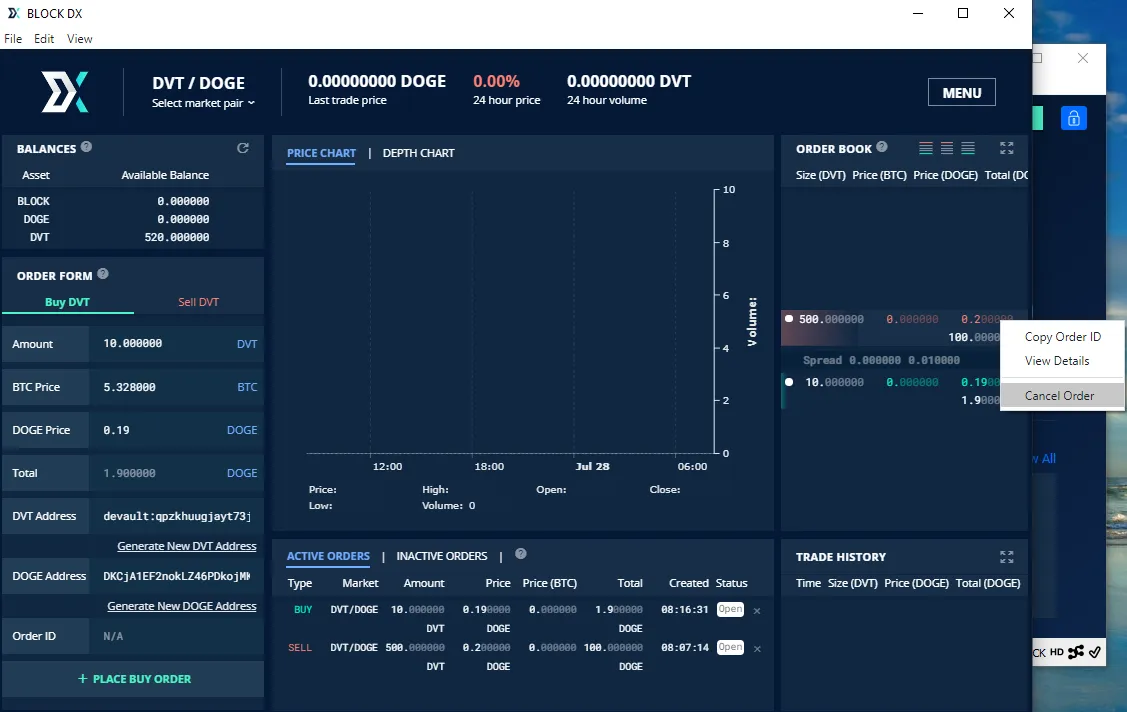1127x712 pixels.
Task: Click Generate New DOGE Address link
Action: pos(182,606)
